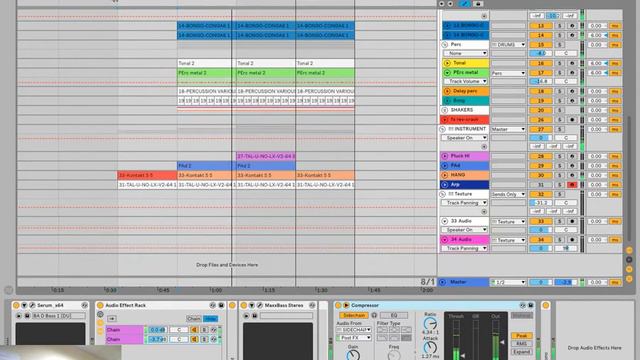The width and height of the screenshot is (640, 360).
Task: Click the Texture track volume slider 31.2
Action: tap(540, 203)
